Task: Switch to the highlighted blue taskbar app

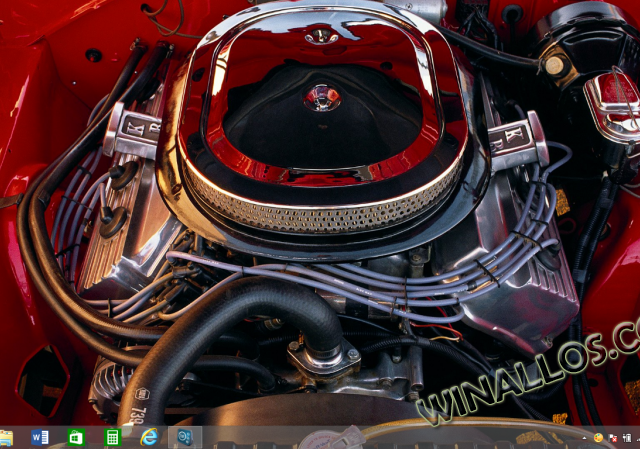Action: (x=185, y=438)
